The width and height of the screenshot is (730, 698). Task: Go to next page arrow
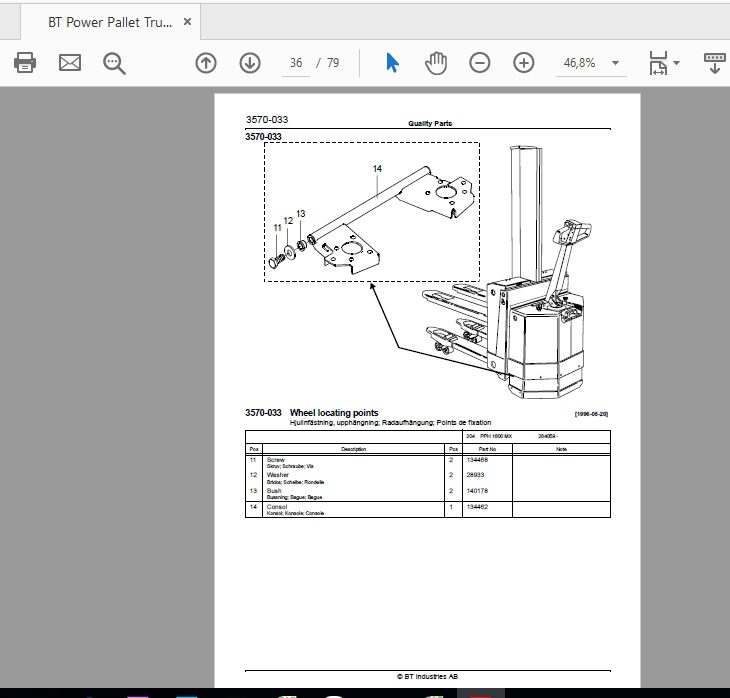pos(250,63)
